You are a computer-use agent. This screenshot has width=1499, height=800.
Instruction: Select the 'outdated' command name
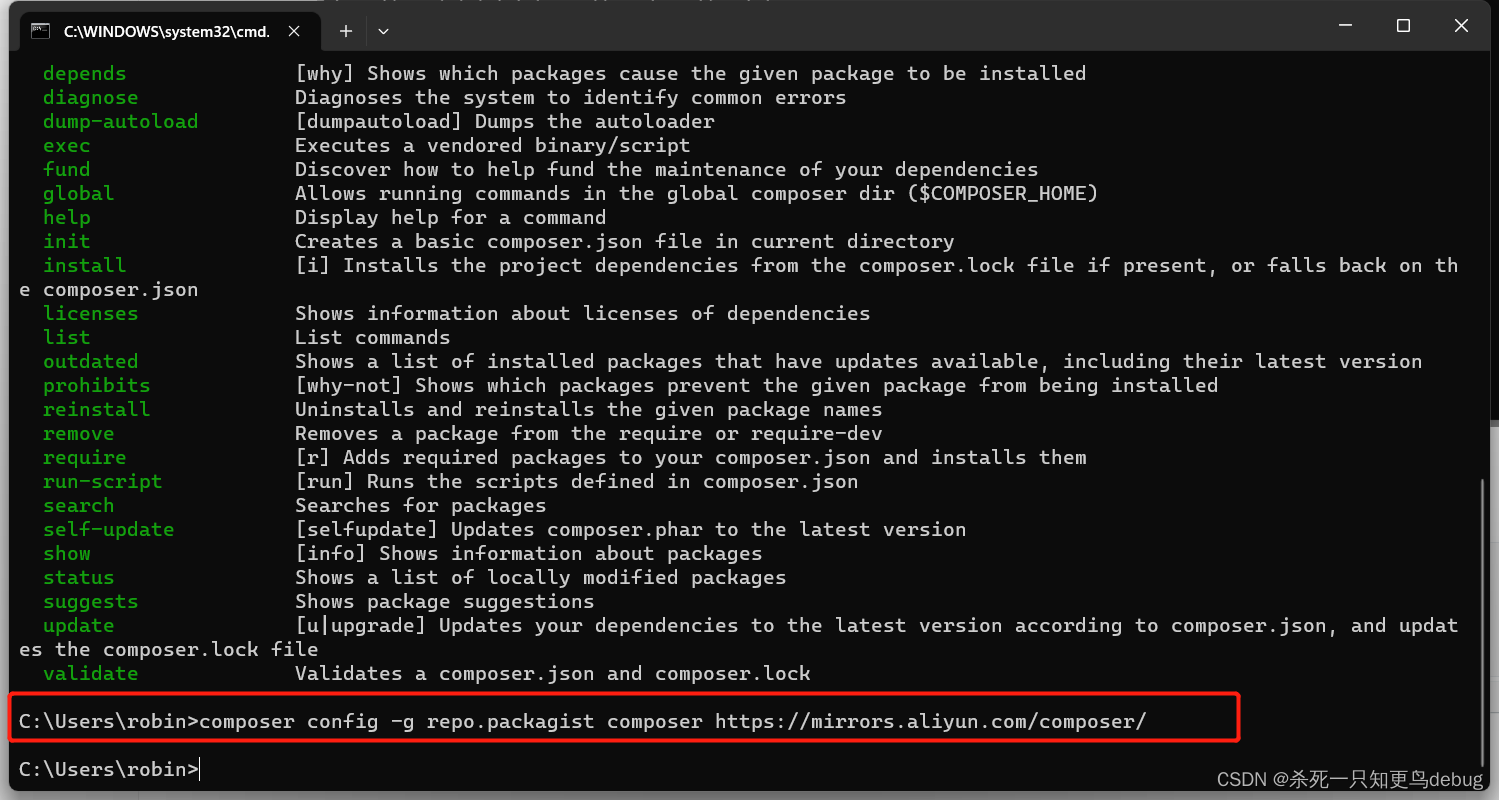click(x=91, y=361)
